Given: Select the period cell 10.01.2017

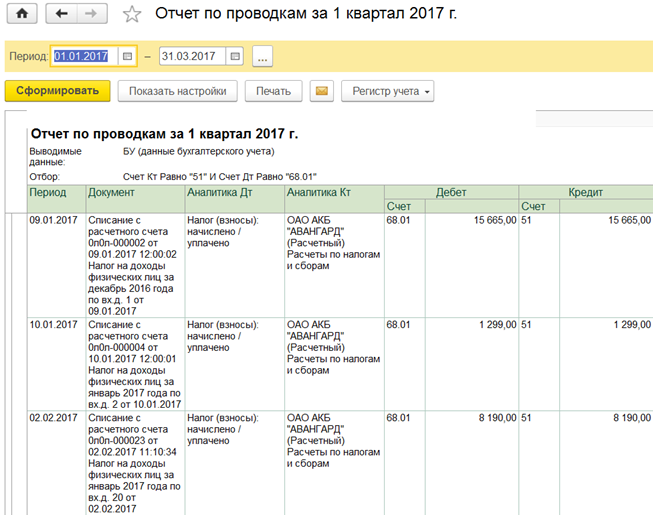Looking at the screenshot, I should pos(56,364).
